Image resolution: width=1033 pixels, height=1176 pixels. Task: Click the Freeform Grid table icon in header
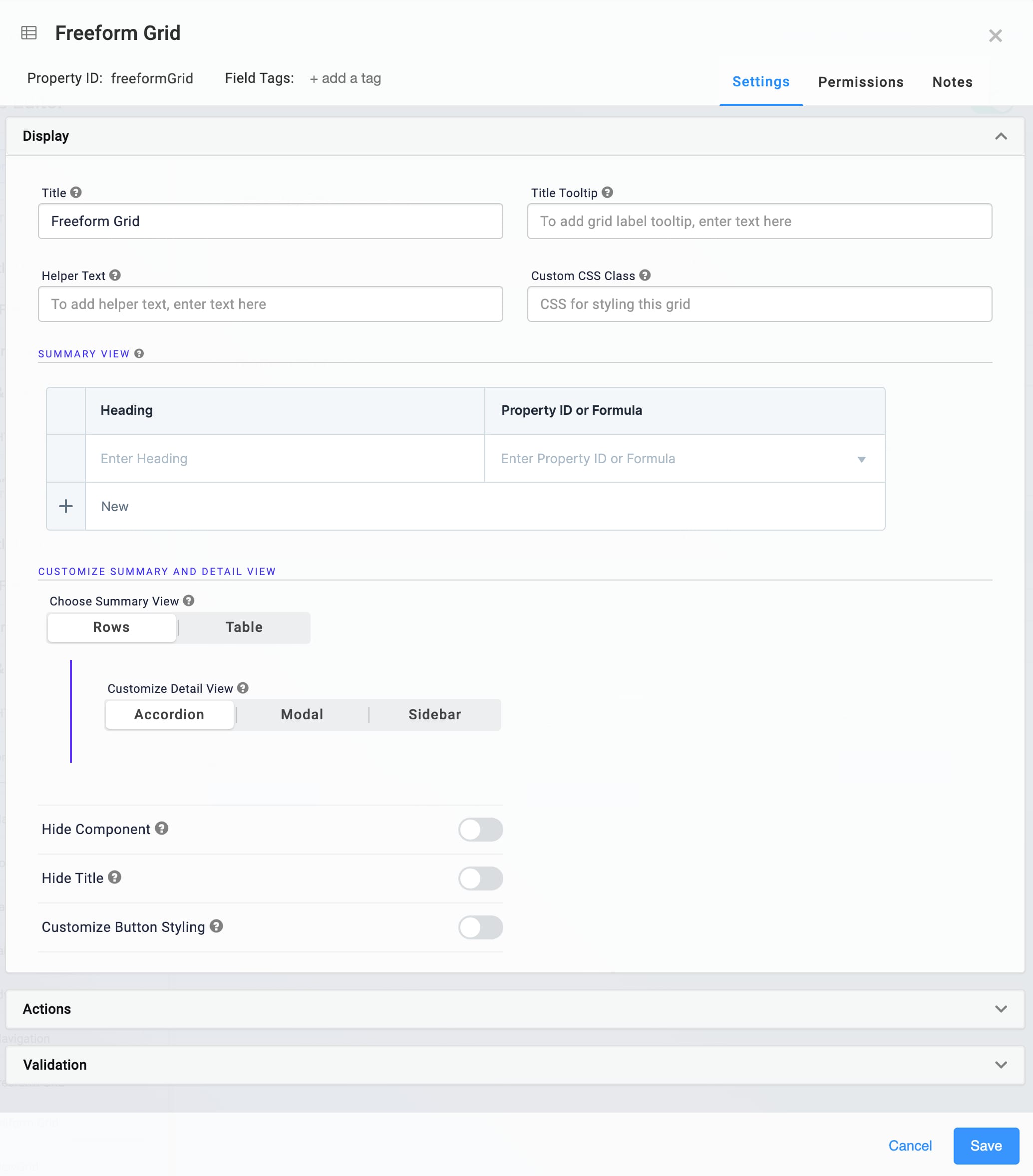(29, 33)
